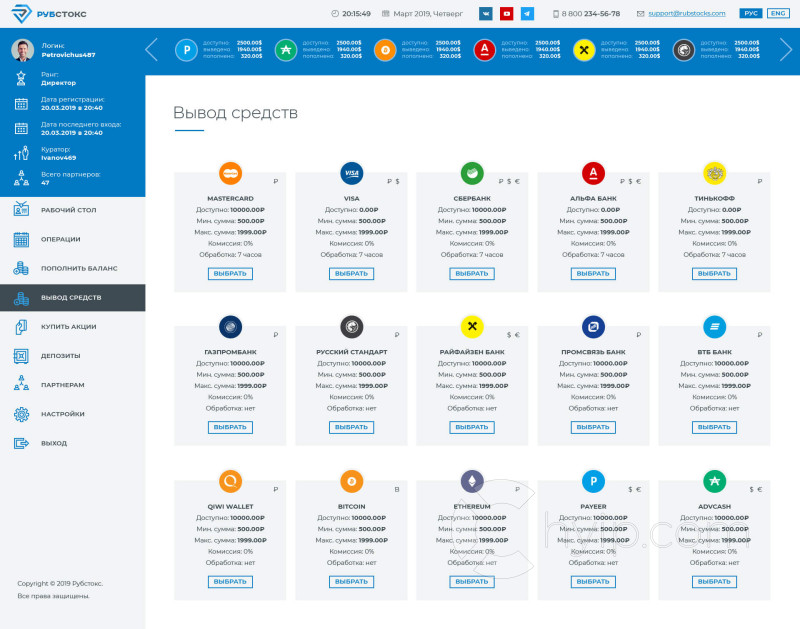Image resolution: width=800 pixels, height=629 pixels.
Task: Click the Русский Стандарт card icon
Action: (x=352, y=326)
